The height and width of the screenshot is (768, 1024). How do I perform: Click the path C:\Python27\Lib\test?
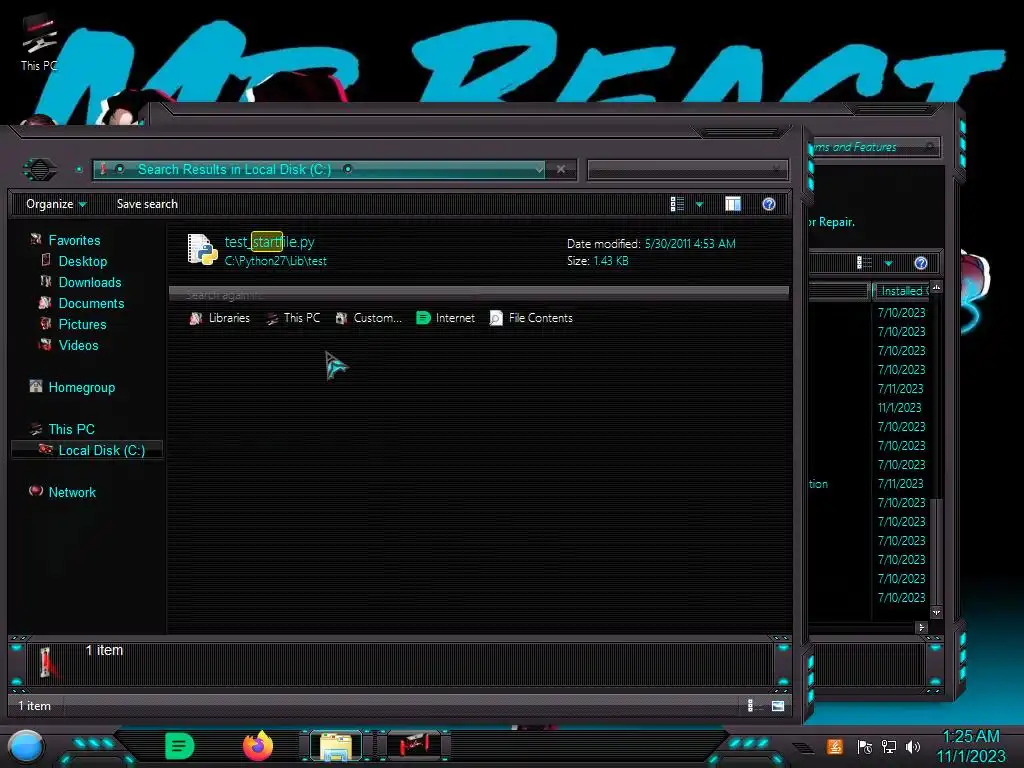[x=276, y=261]
